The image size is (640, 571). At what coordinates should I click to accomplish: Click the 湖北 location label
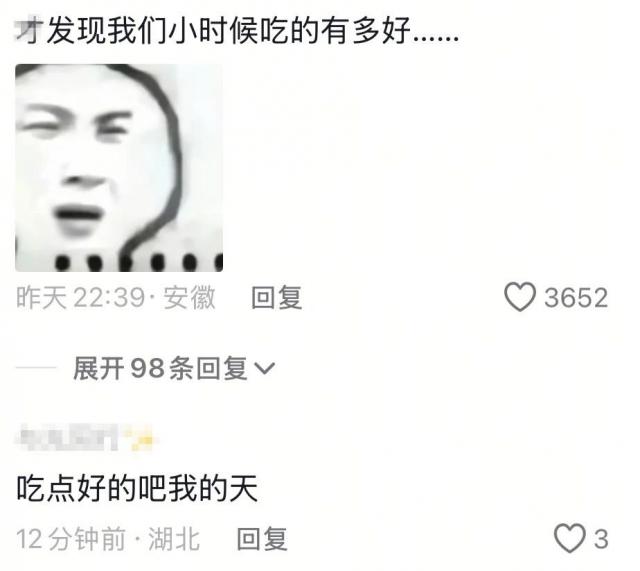pyautogui.click(x=174, y=539)
